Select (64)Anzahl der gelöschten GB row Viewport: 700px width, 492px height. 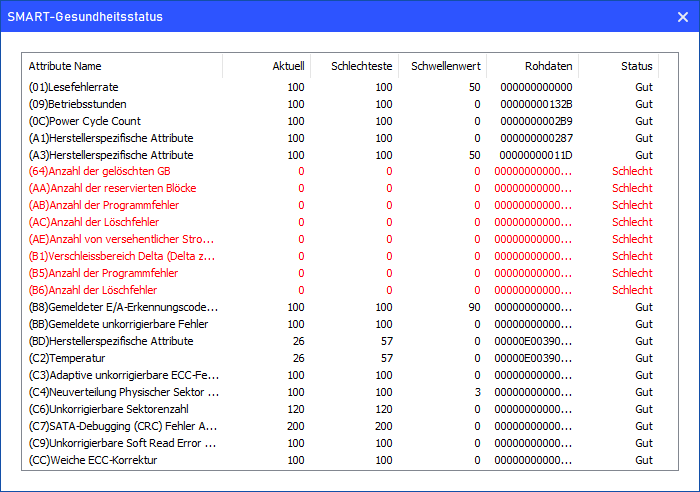[x=341, y=171]
